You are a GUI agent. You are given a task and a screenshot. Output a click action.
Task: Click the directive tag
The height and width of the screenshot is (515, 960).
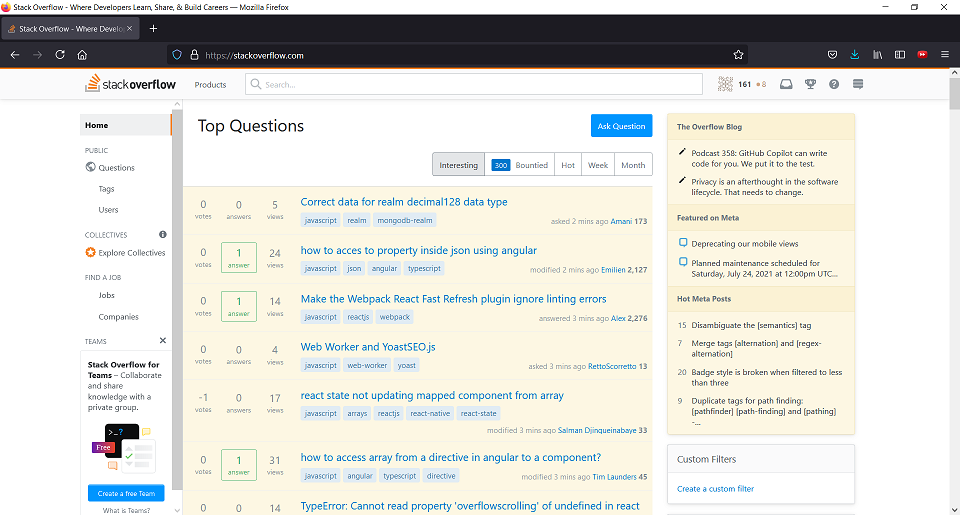(x=441, y=476)
